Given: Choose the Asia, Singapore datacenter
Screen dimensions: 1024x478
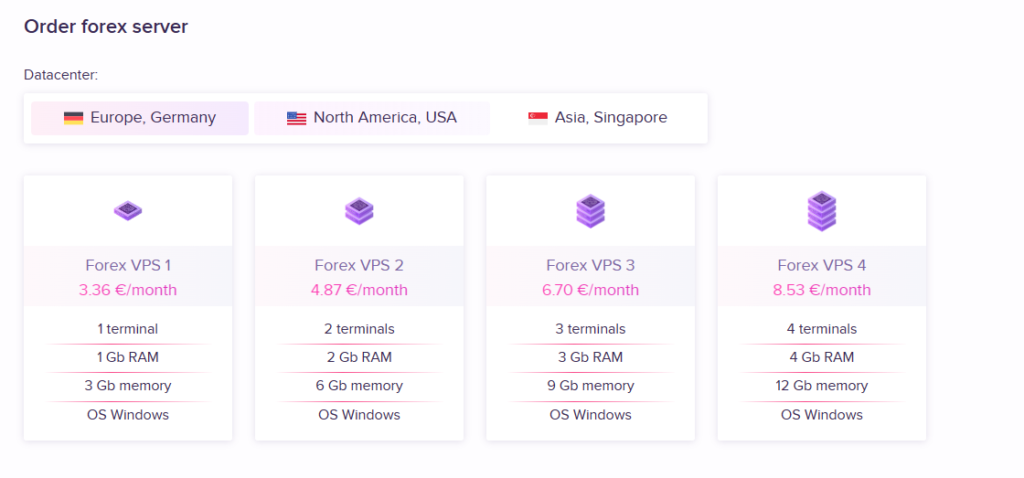Looking at the screenshot, I should pyautogui.click(x=598, y=118).
